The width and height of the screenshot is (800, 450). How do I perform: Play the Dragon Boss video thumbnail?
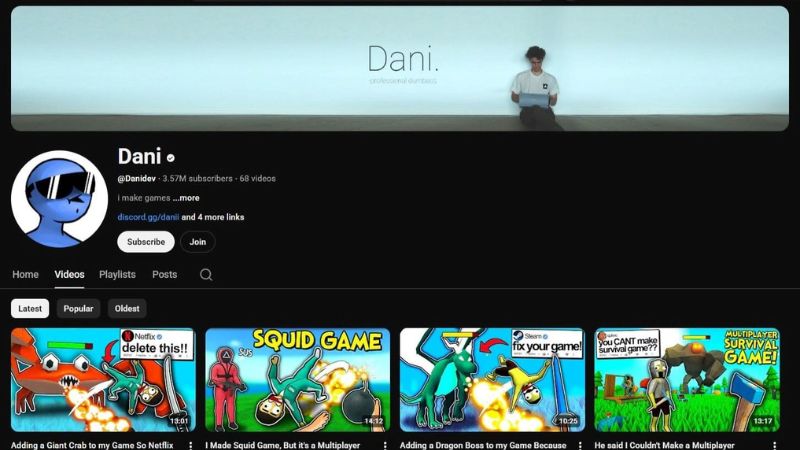tap(492, 380)
